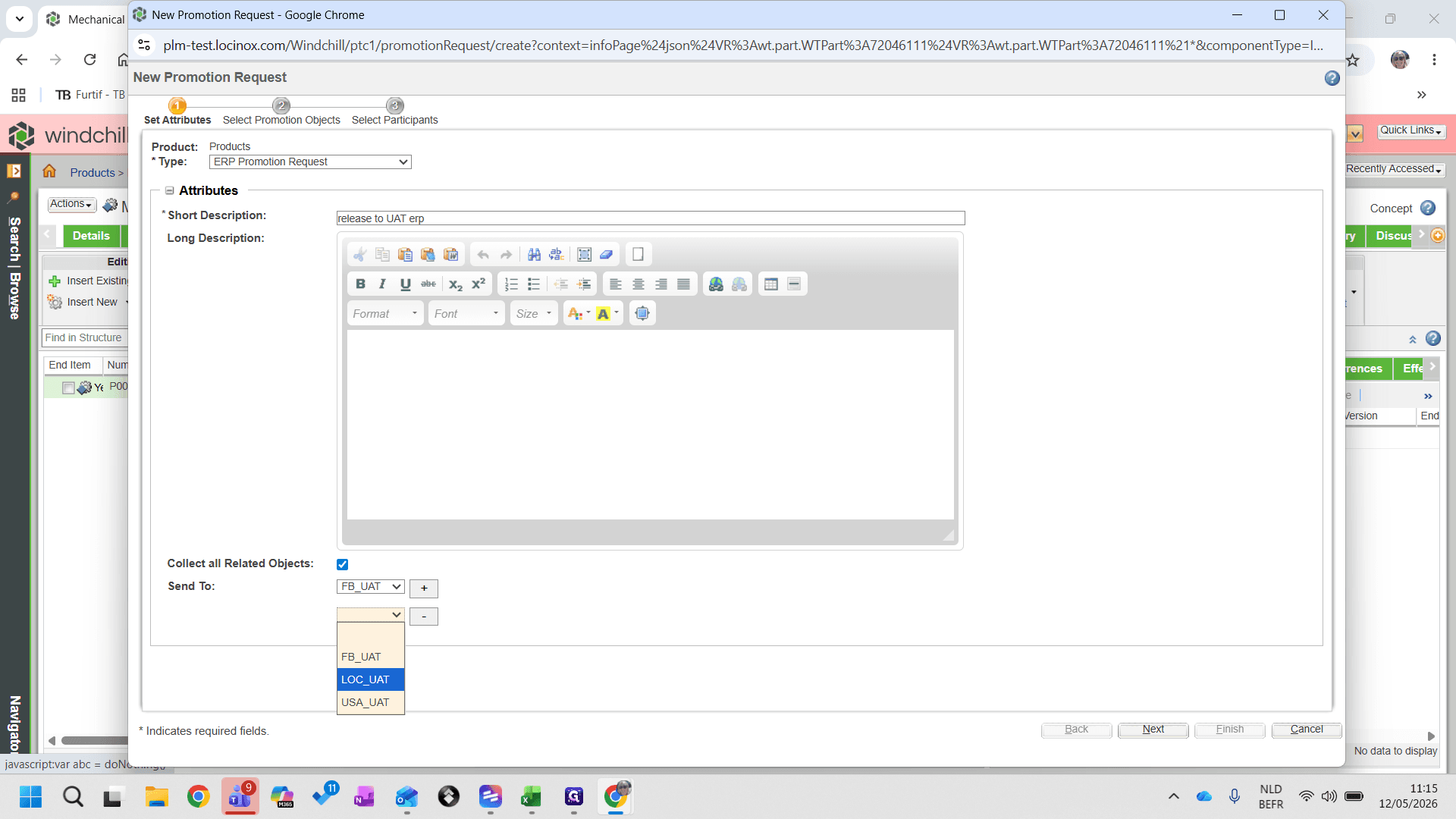
Task: Open the Replace tool icon
Action: pos(557,255)
